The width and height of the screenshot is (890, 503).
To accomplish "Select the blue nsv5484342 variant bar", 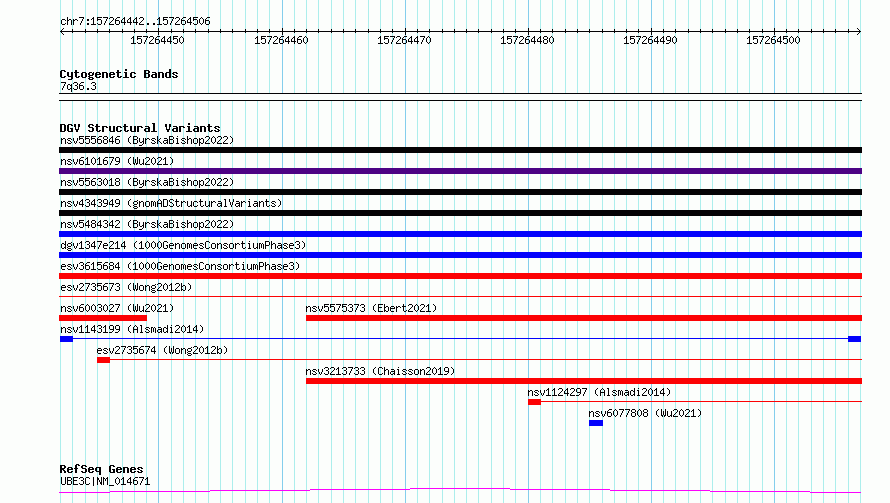I will [x=460, y=234].
